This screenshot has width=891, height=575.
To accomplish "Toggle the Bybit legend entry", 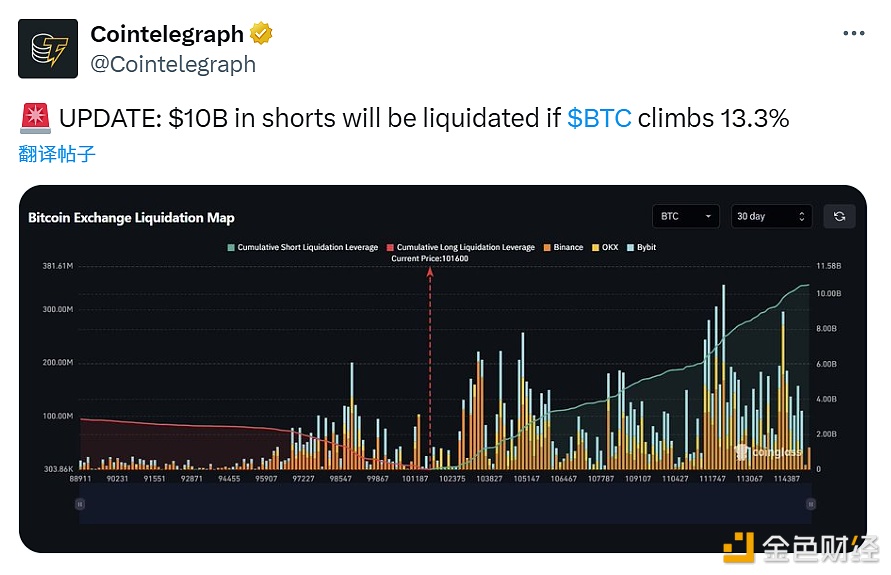I will pyautogui.click(x=641, y=247).
